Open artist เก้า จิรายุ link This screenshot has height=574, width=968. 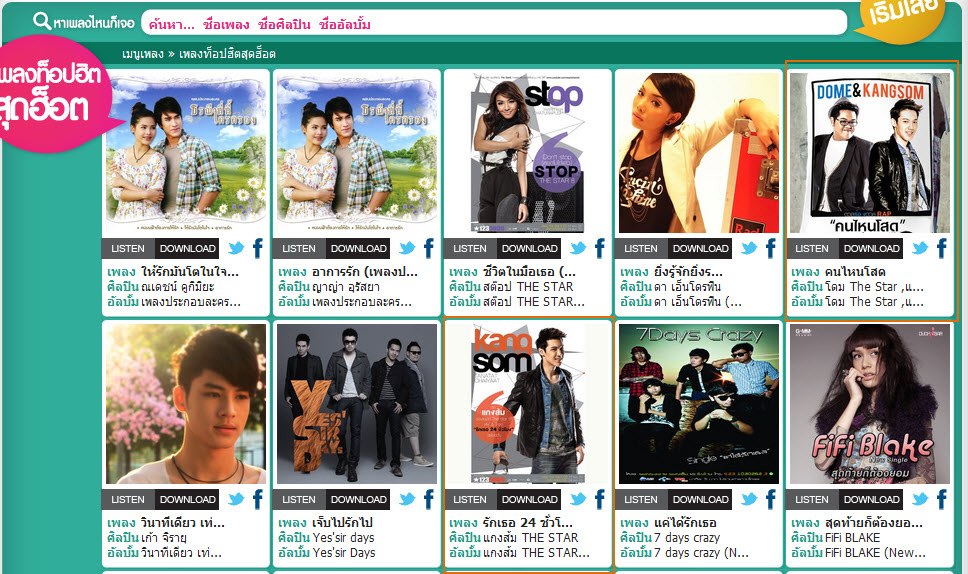pyautogui.click(x=164, y=538)
